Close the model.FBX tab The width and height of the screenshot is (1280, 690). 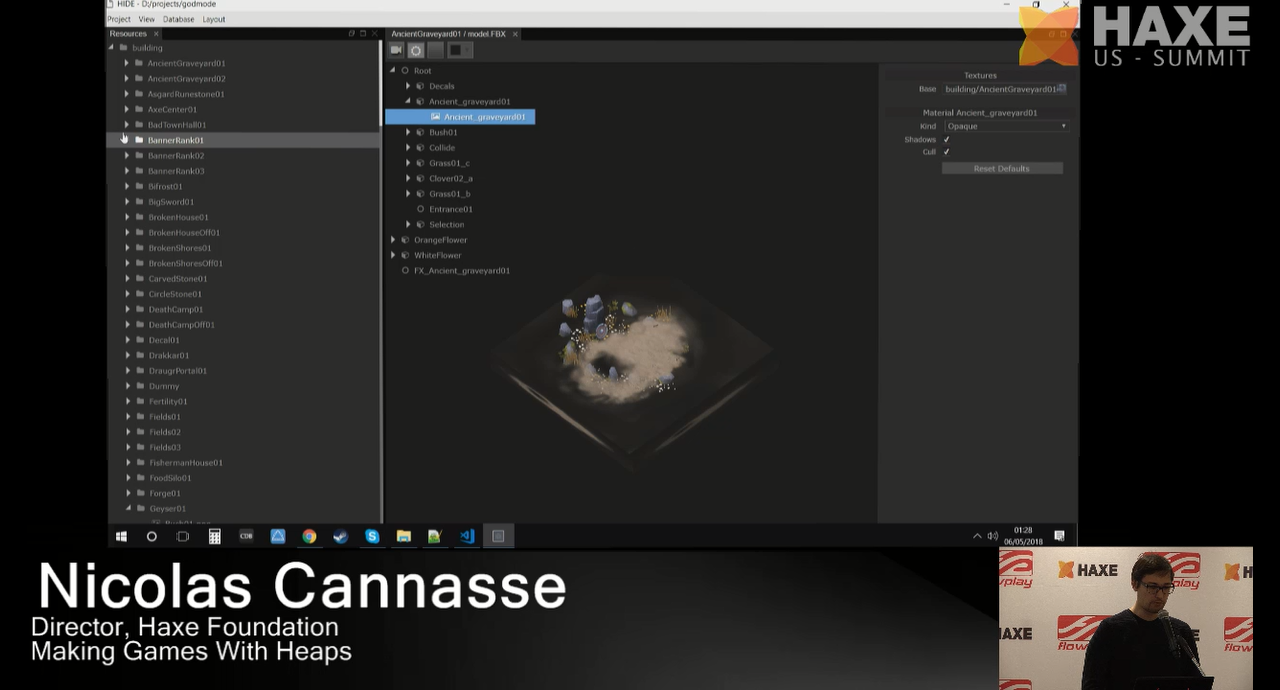[515, 34]
